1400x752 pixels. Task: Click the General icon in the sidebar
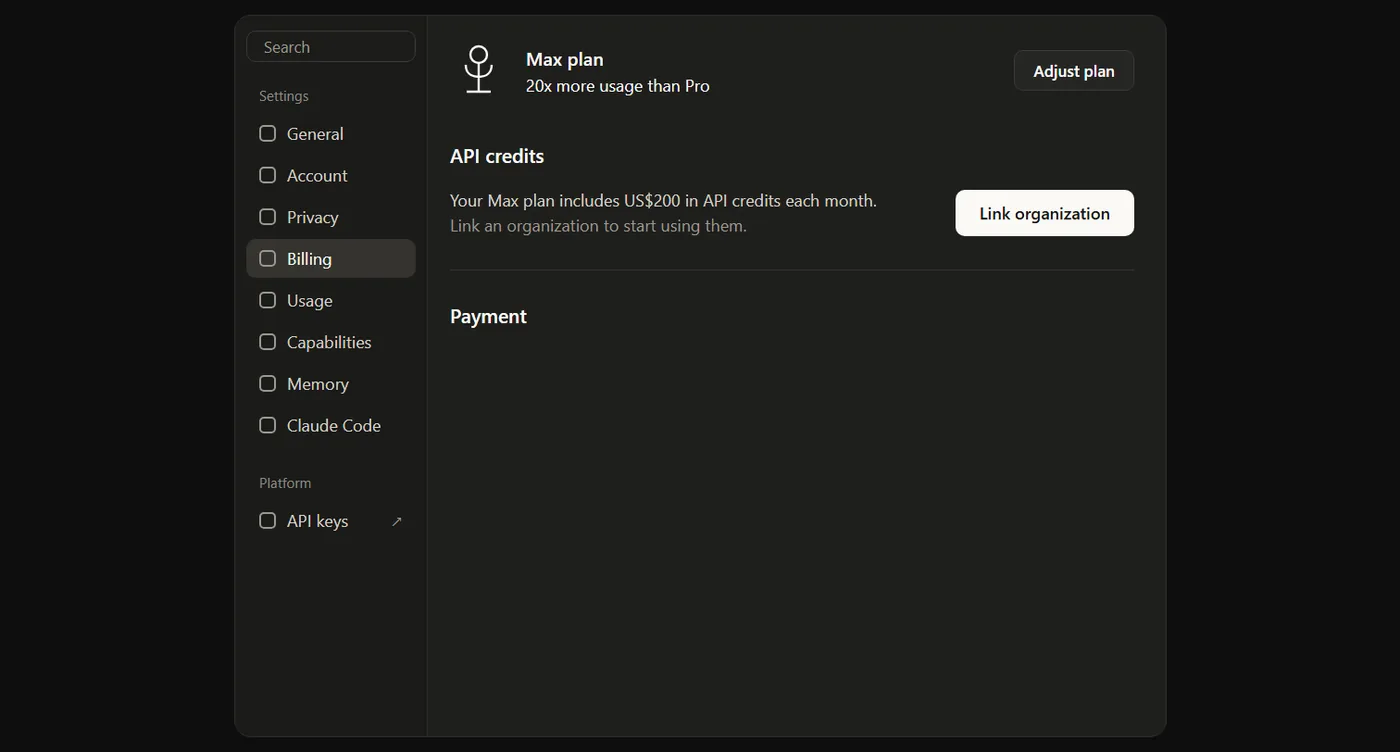coord(267,134)
